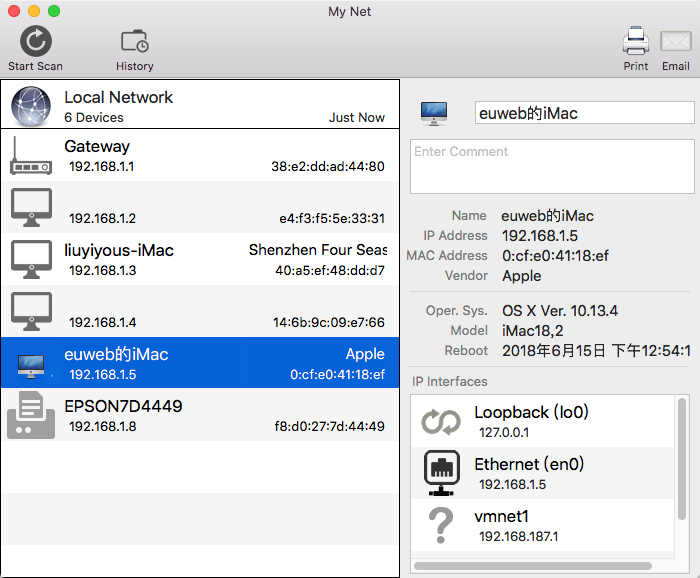Open the History toolbar icon
Viewport: 700px width, 578px height.
click(135, 41)
